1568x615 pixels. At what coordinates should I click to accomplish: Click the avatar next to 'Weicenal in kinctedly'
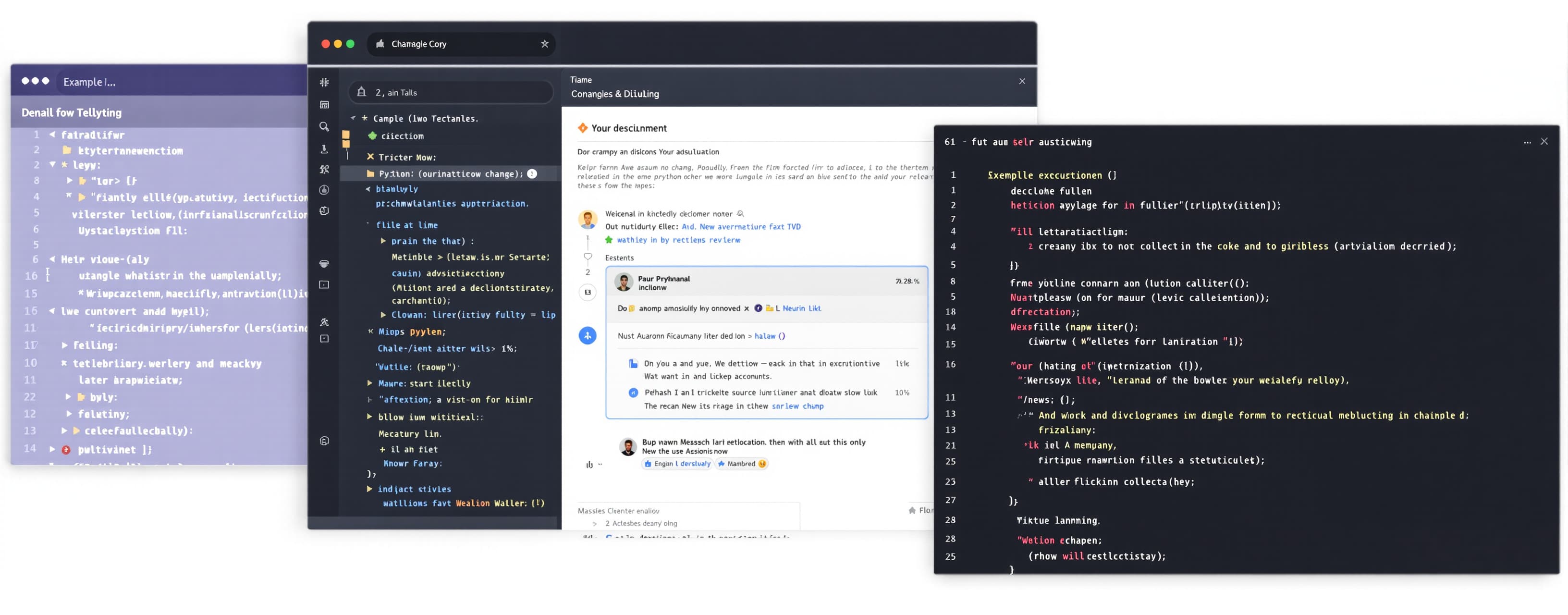pos(588,219)
